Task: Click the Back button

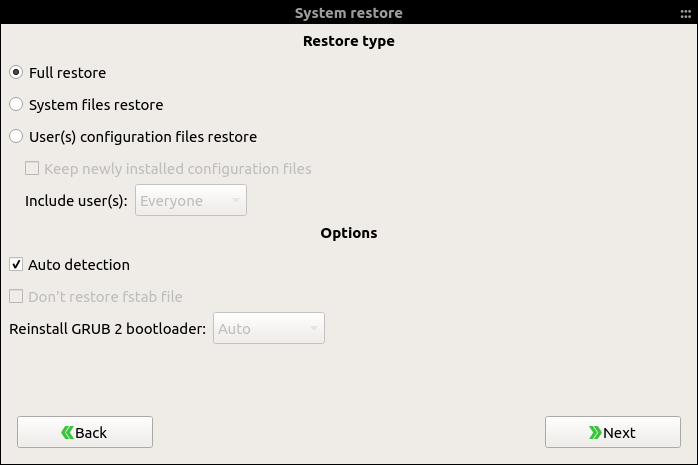Action: coord(85,432)
